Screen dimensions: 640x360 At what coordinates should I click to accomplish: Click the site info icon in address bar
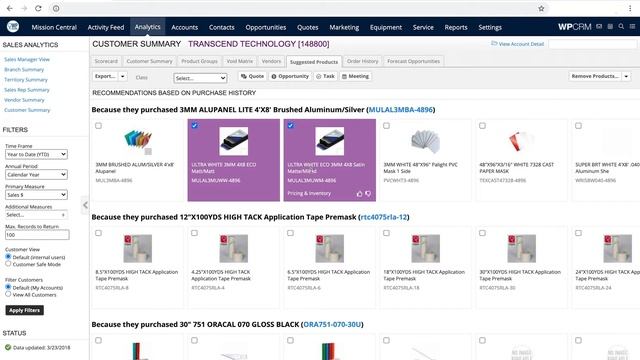coord(56,8)
